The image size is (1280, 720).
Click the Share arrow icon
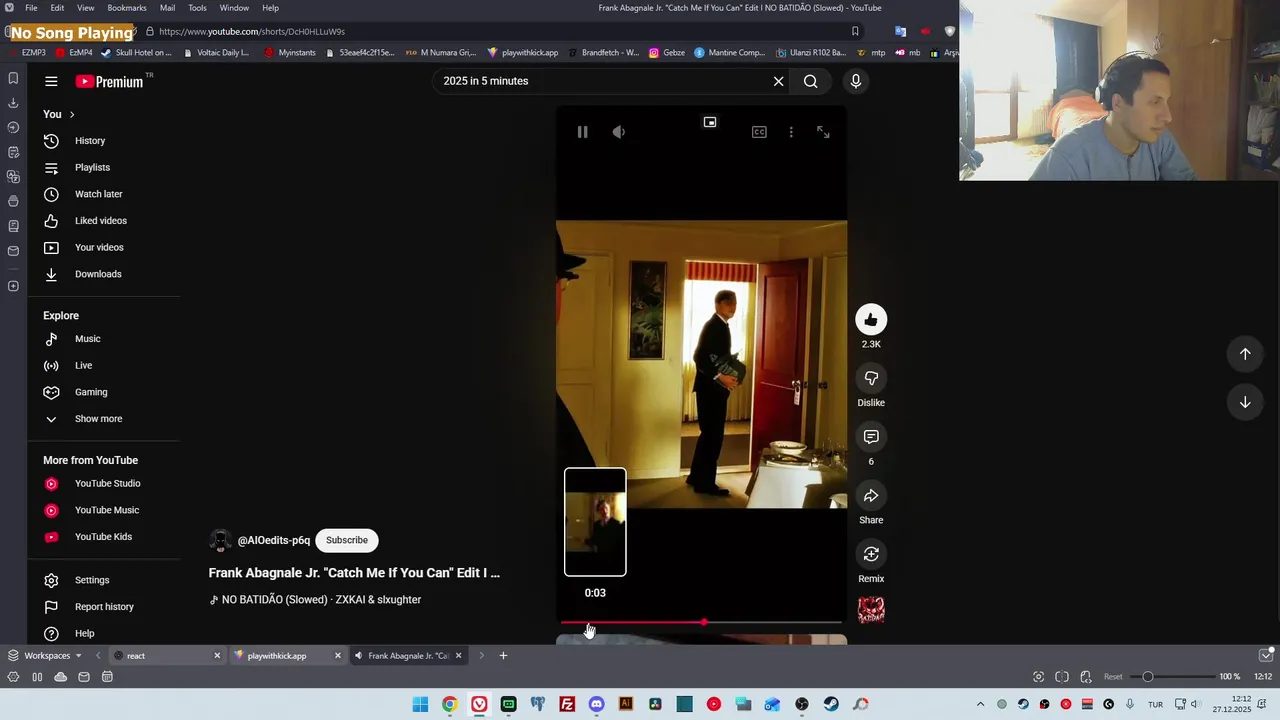click(871, 496)
